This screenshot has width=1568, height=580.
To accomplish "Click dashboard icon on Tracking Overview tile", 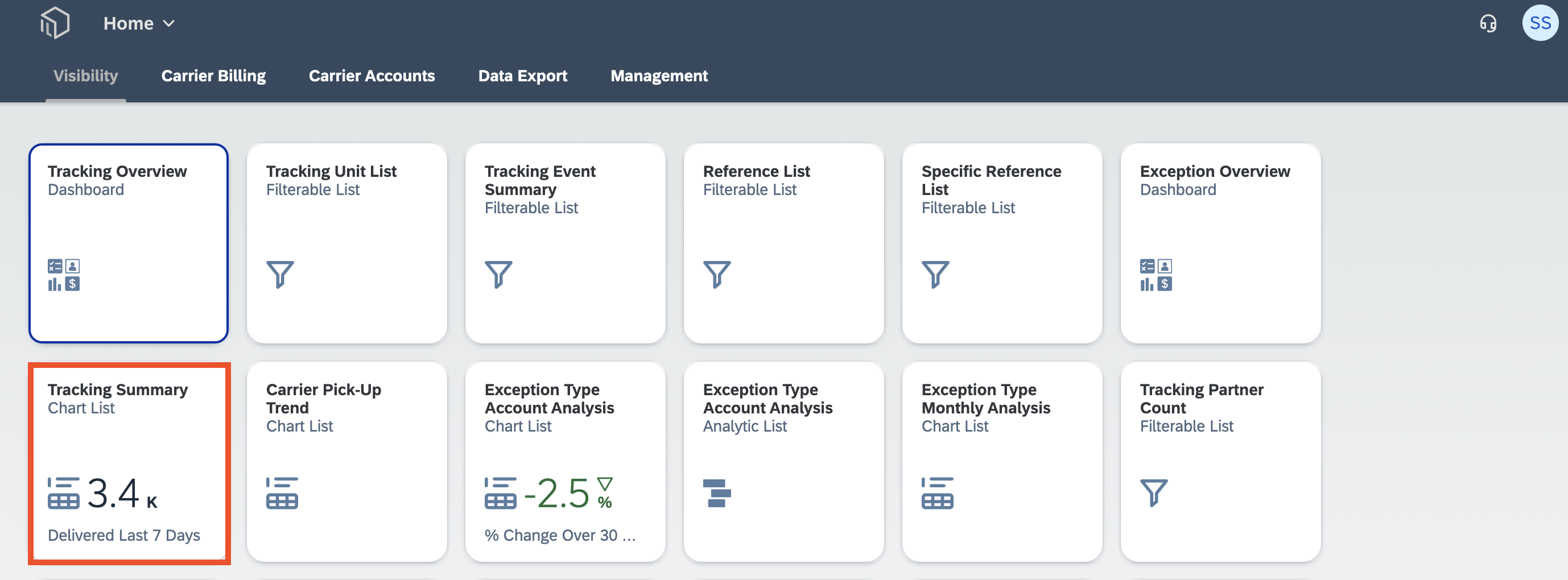I will (x=64, y=275).
